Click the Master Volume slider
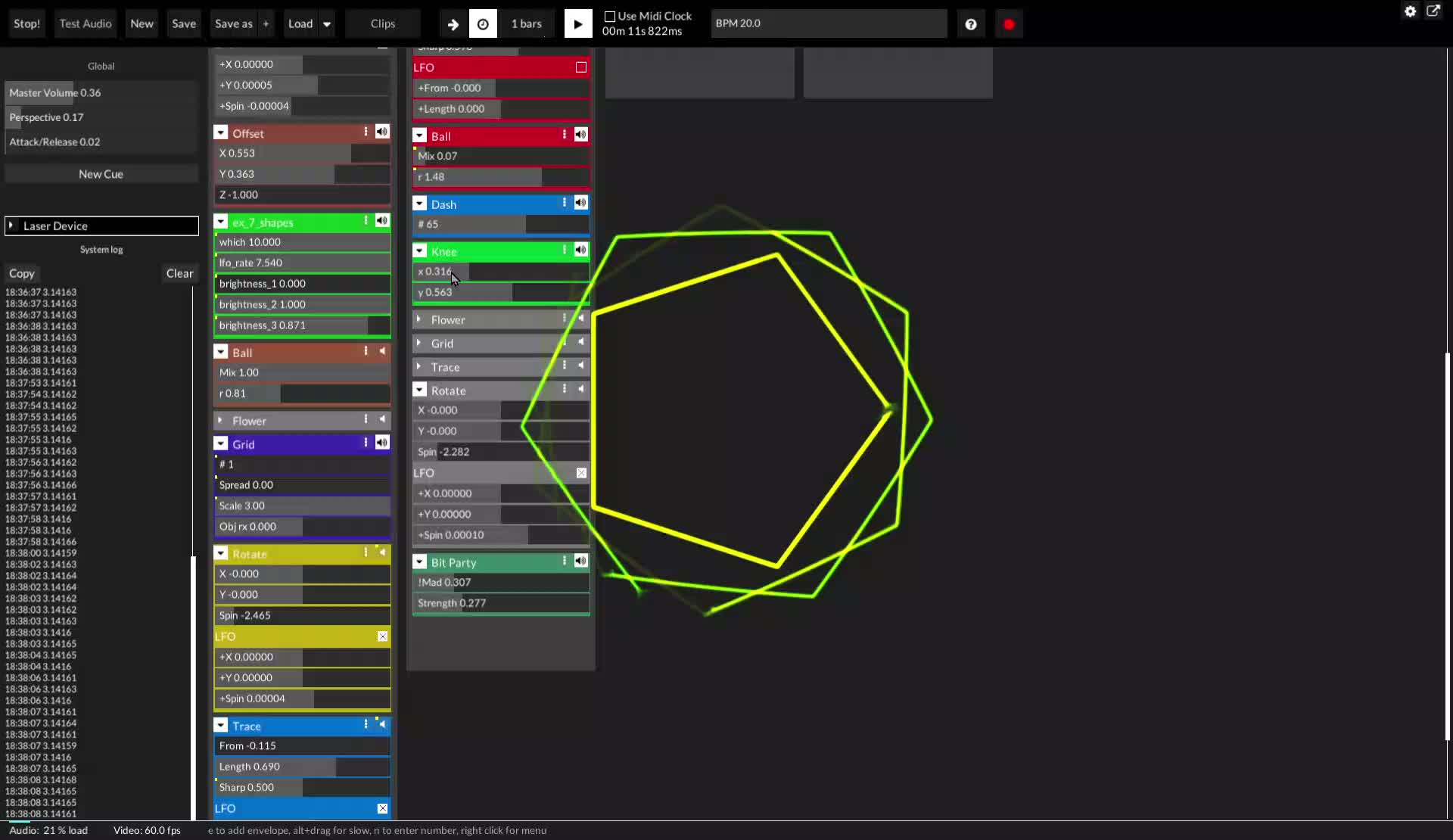This screenshot has height=840, width=1453. coord(101,93)
